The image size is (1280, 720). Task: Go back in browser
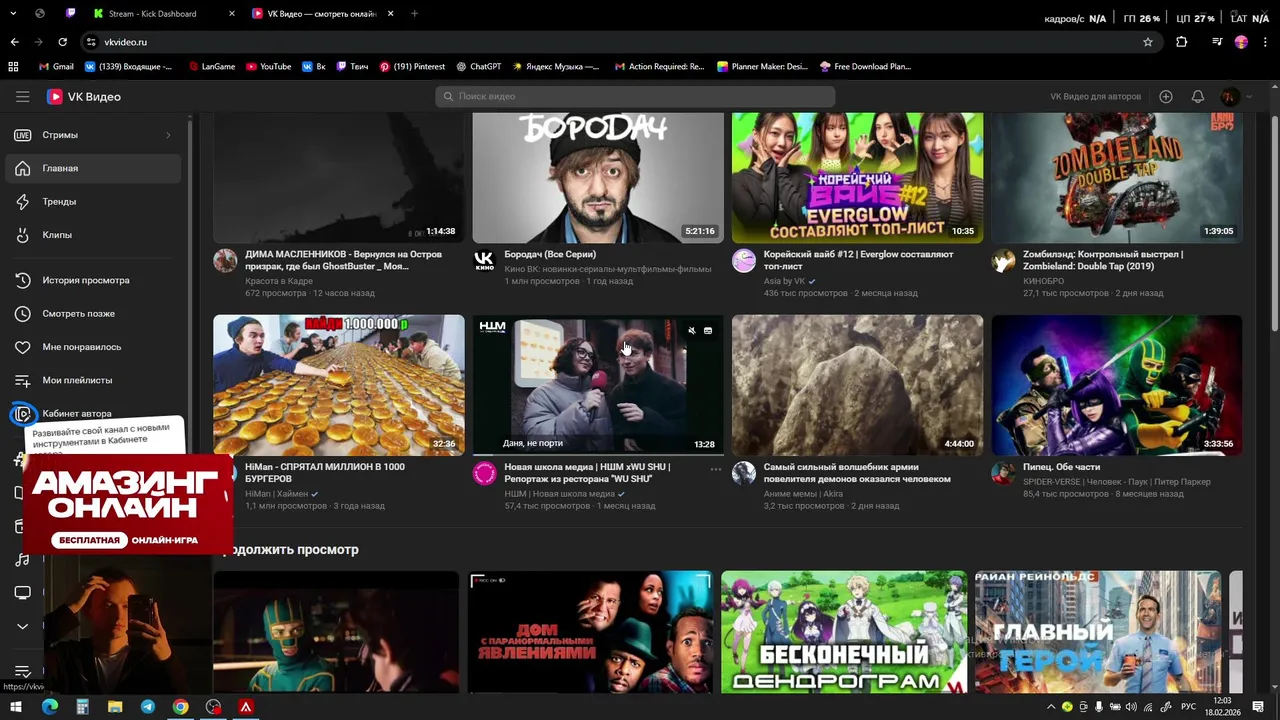tap(14, 42)
